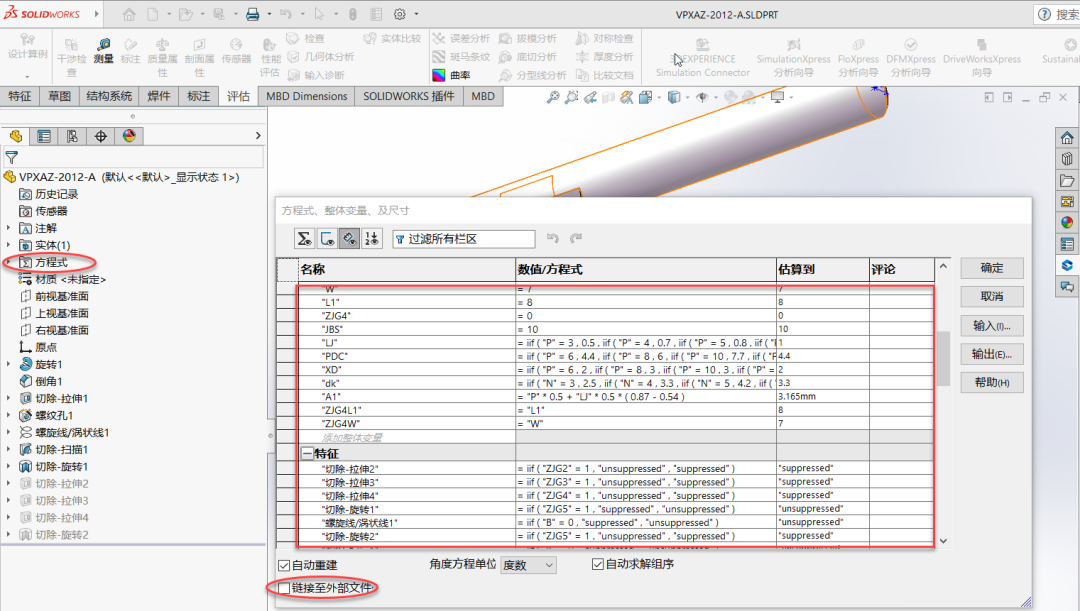Click the 确定 button
This screenshot has height=611, width=1080.
point(992,268)
